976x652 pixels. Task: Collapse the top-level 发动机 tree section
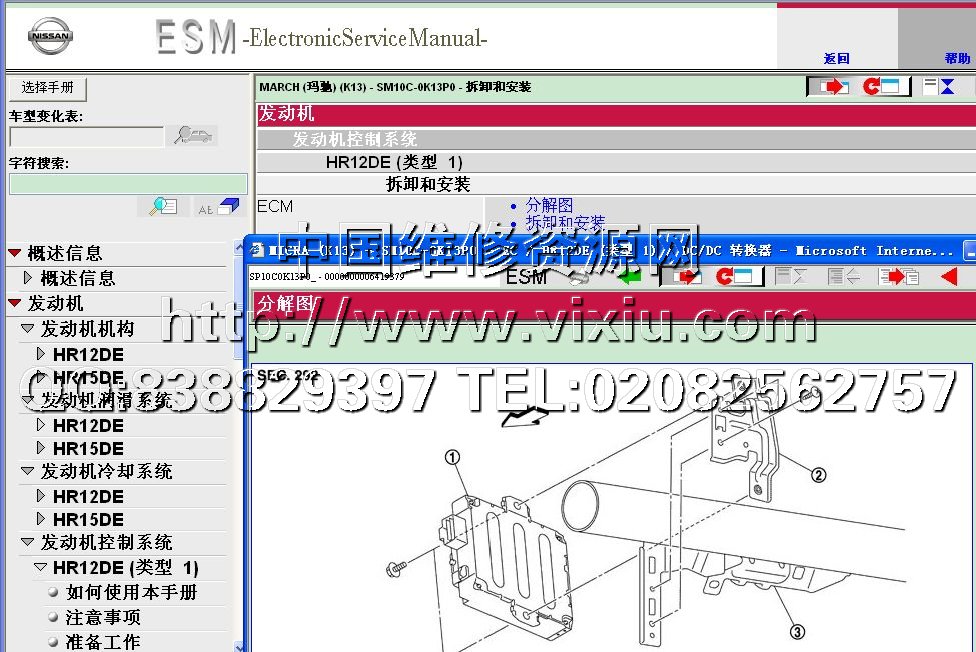(15, 303)
